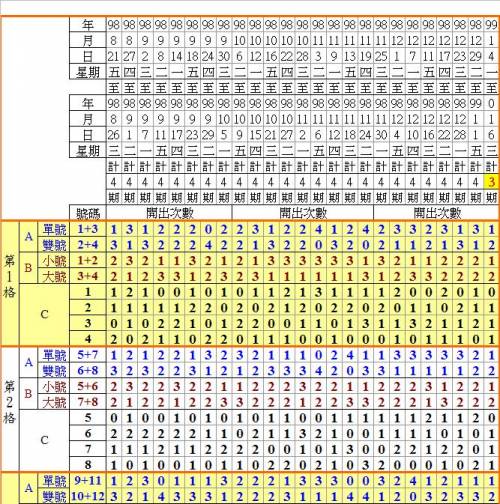Viewport: 500px width, 504px height.
Task: Select the 第1格 section label
Action: point(9,276)
